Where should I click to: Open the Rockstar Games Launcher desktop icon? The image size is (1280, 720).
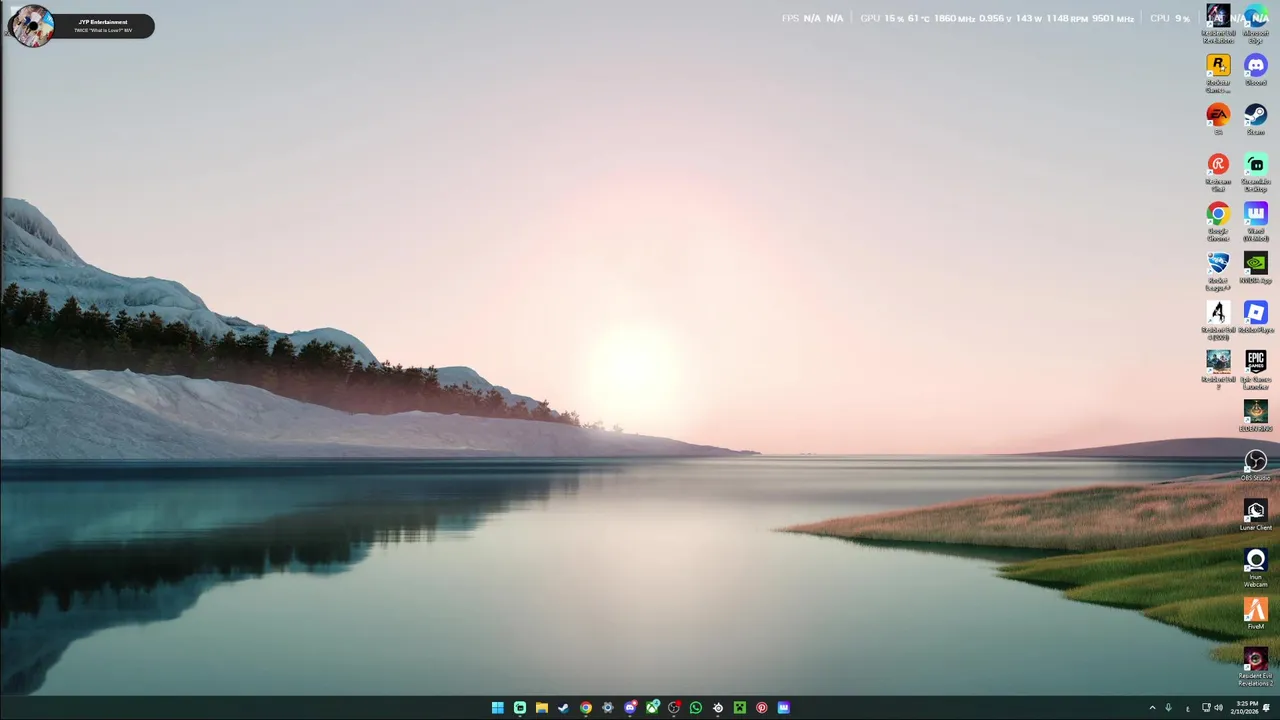point(1218,74)
